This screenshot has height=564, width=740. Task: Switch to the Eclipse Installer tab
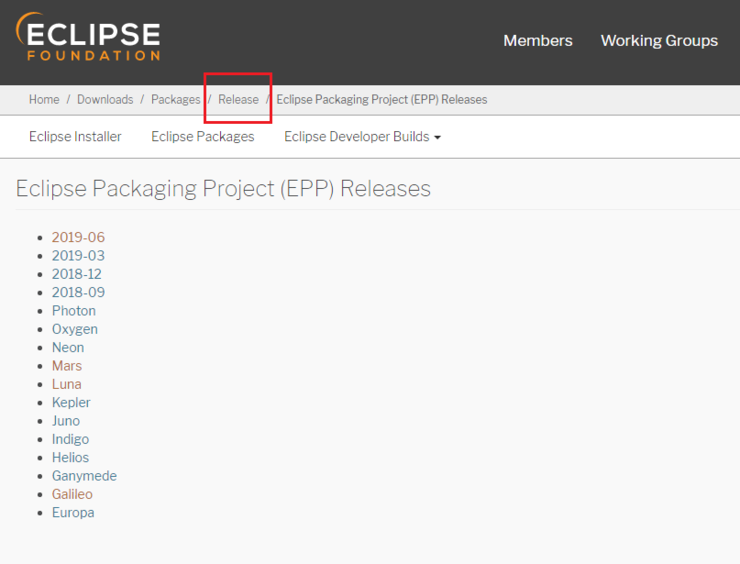coord(75,137)
